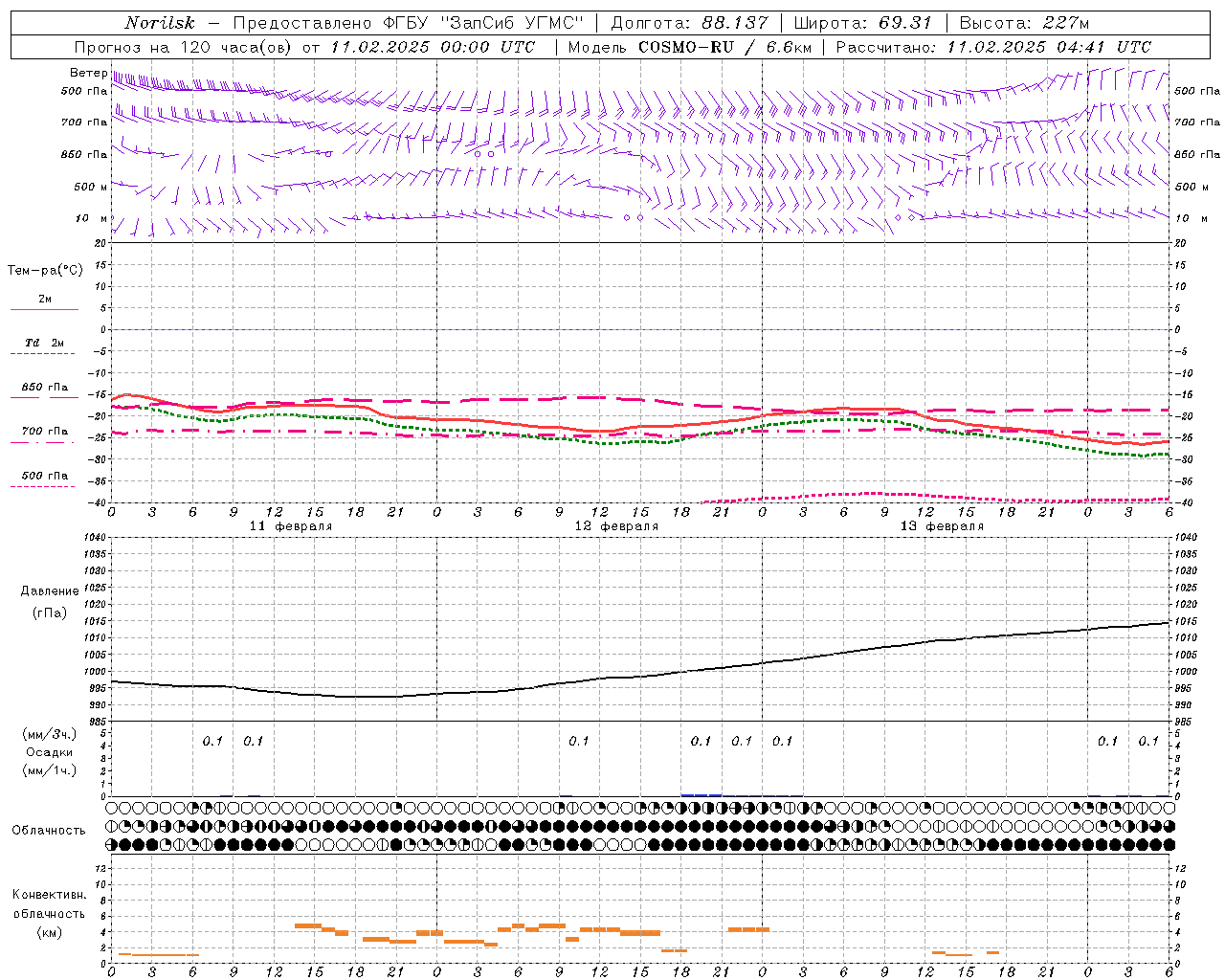This screenshot has width=1225, height=980.
Task: Click '850 гПа' label in temperature legend
Action: [45, 388]
